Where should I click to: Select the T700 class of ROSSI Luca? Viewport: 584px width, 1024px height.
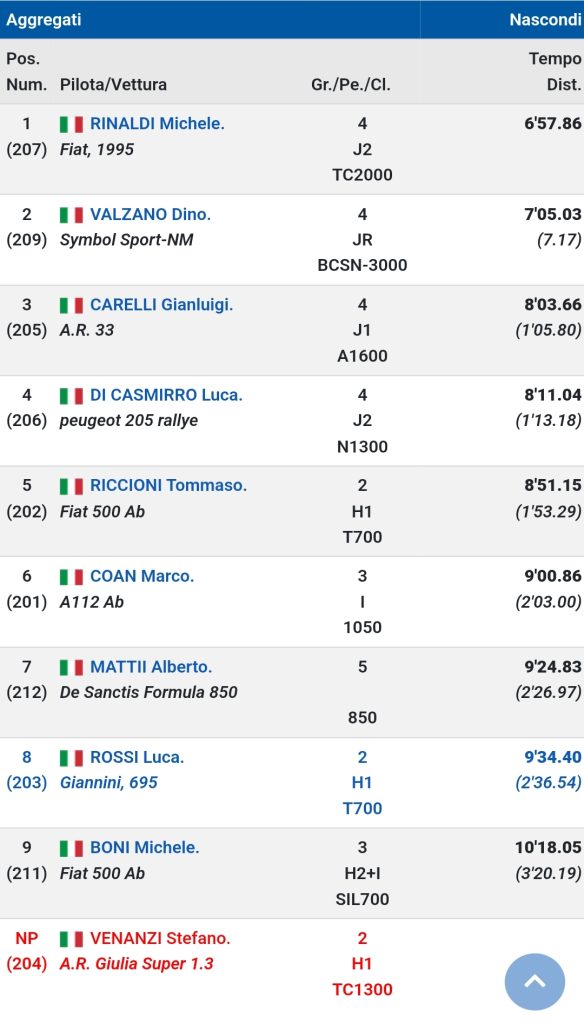click(x=363, y=808)
